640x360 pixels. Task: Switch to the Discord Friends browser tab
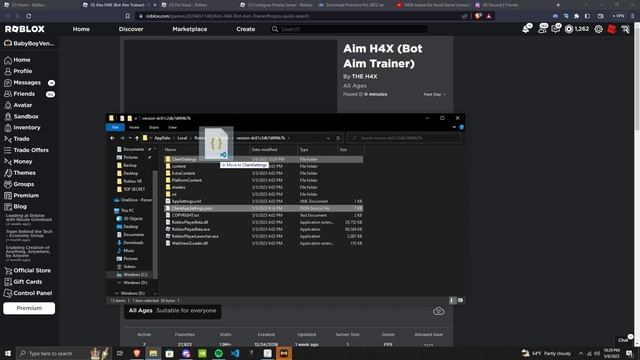(500, 5)
